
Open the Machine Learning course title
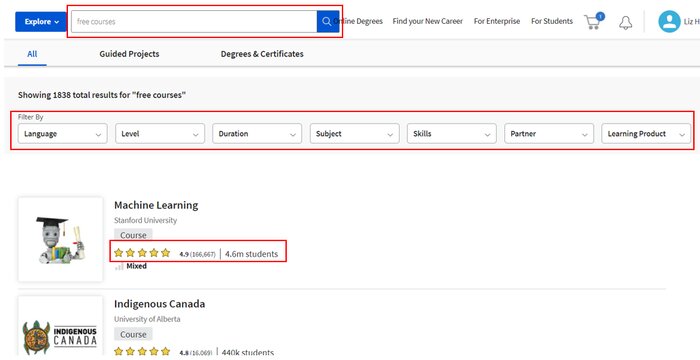[x=156, y=205]
